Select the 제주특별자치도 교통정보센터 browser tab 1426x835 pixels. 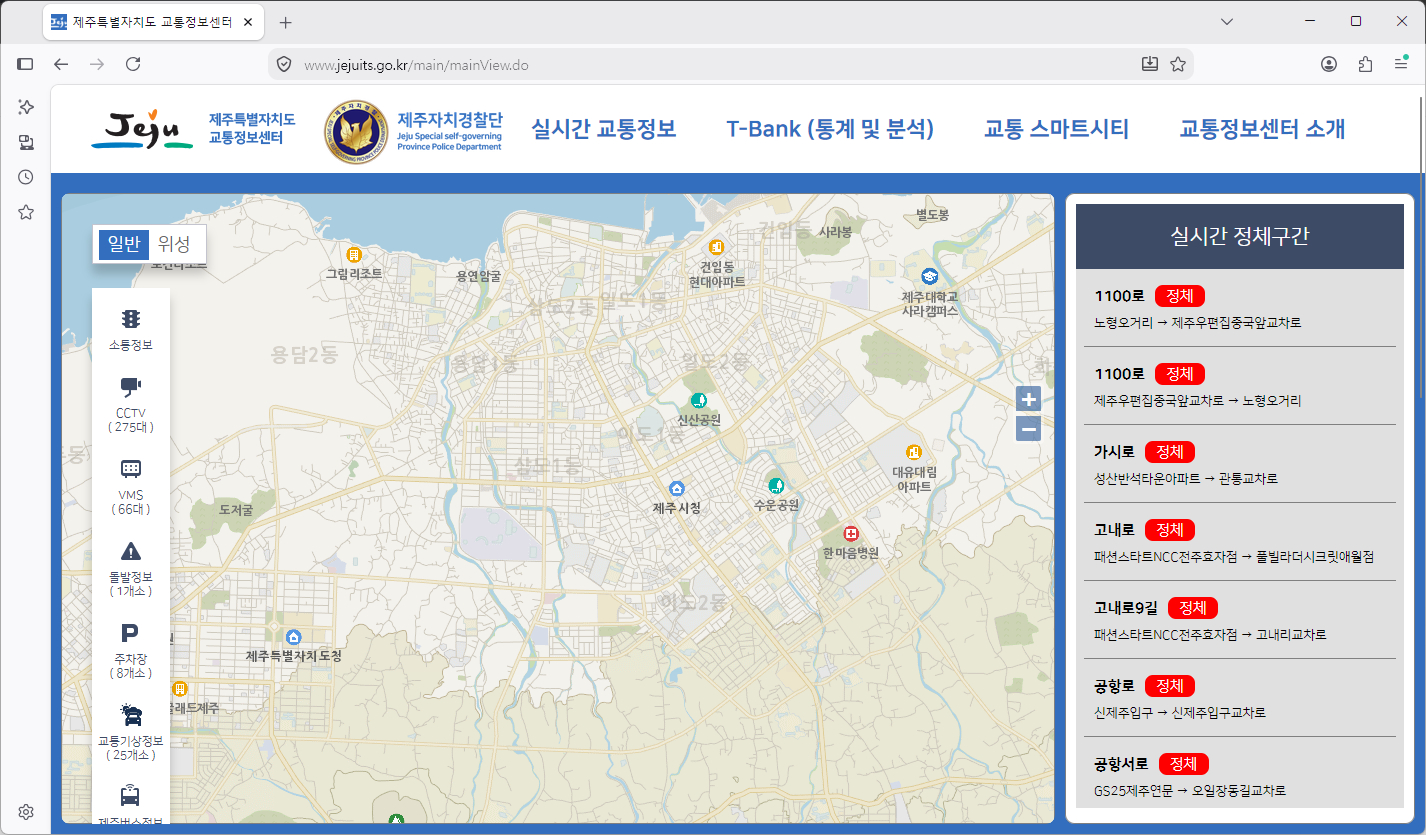coord(153,22)
